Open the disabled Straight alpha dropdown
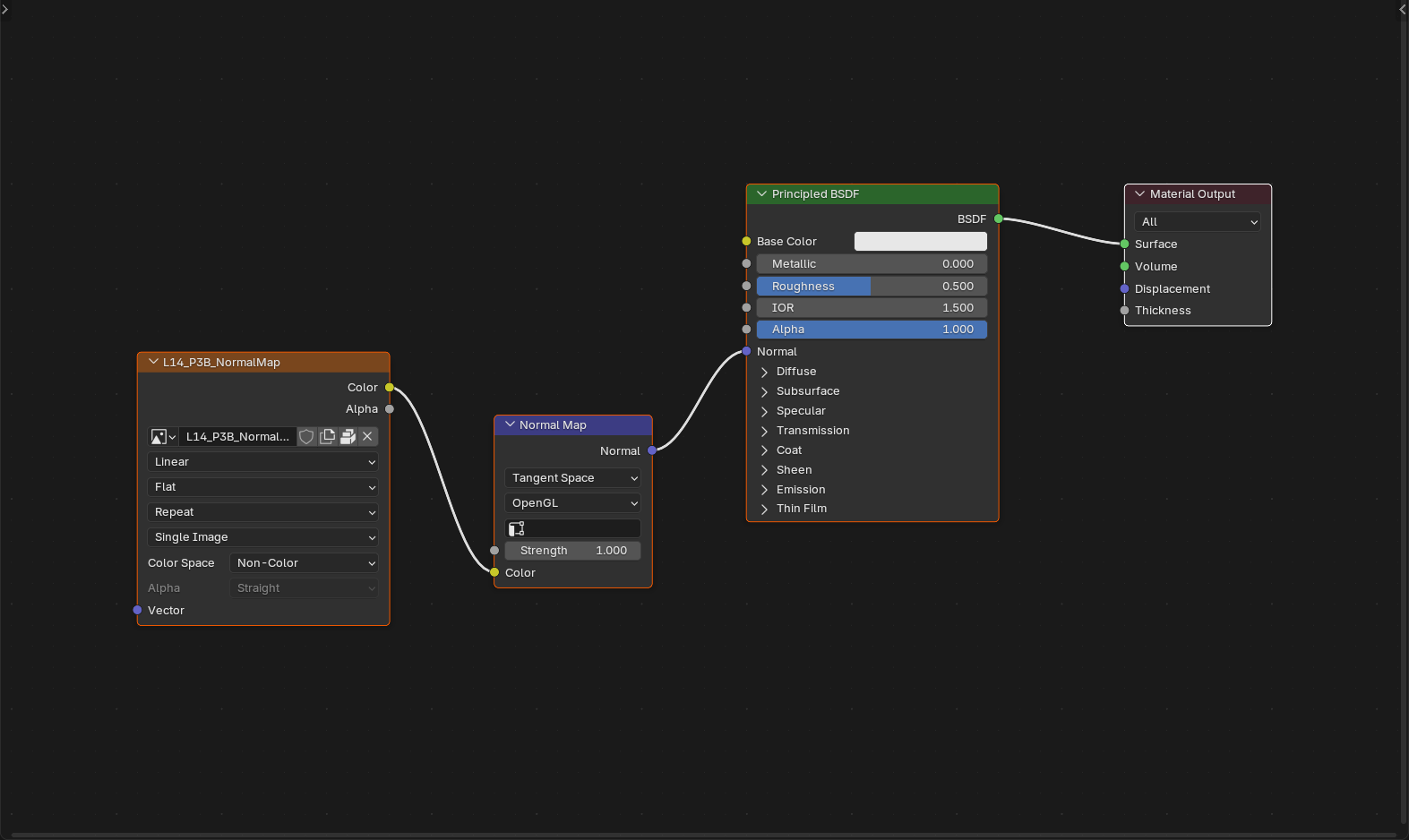 [x=304, y=588]
